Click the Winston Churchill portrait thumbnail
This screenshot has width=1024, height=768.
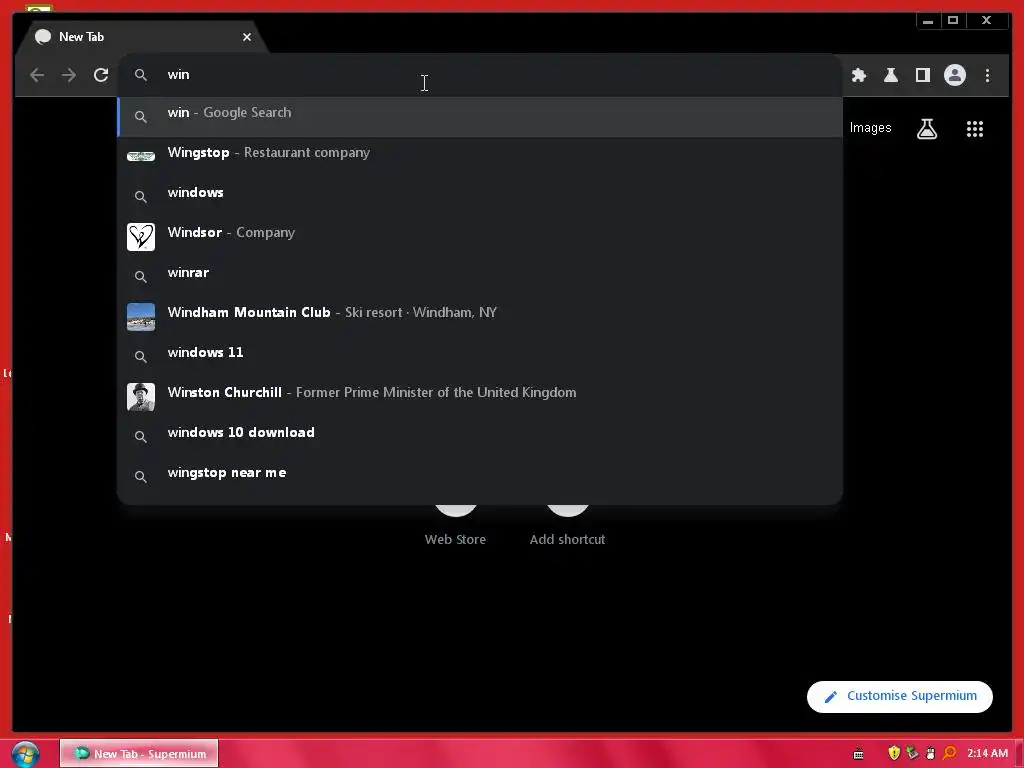point(140,396)
